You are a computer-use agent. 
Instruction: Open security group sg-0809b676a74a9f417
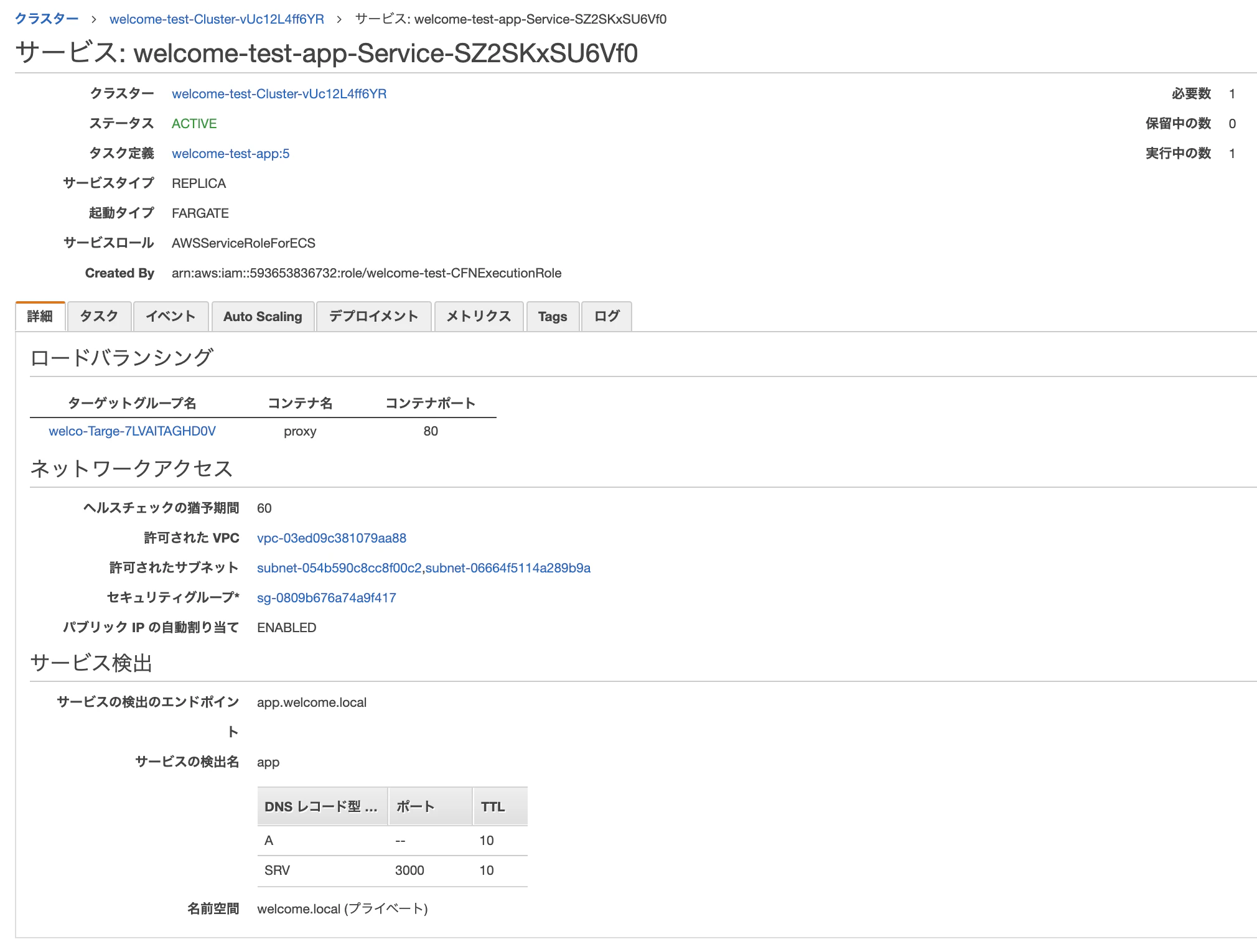pyautogui.click(x=327, y=598)
